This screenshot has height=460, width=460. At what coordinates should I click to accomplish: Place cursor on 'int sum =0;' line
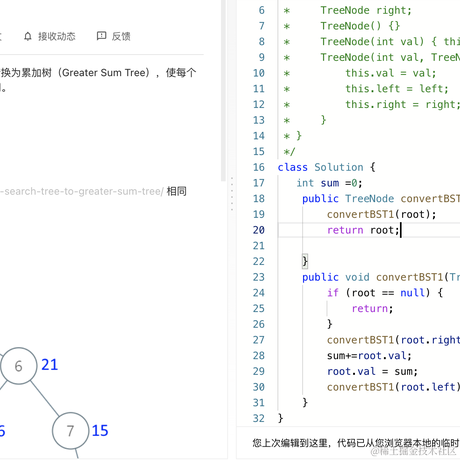click(x=329, y=183)
